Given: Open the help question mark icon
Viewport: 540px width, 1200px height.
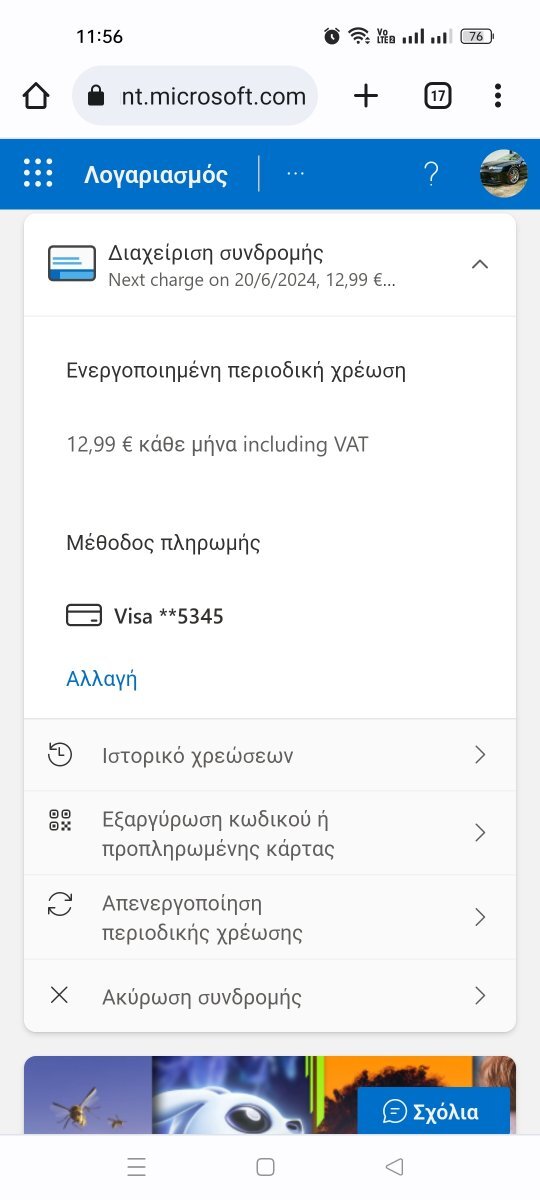Looking at the screenshot, I should [431, 174].
